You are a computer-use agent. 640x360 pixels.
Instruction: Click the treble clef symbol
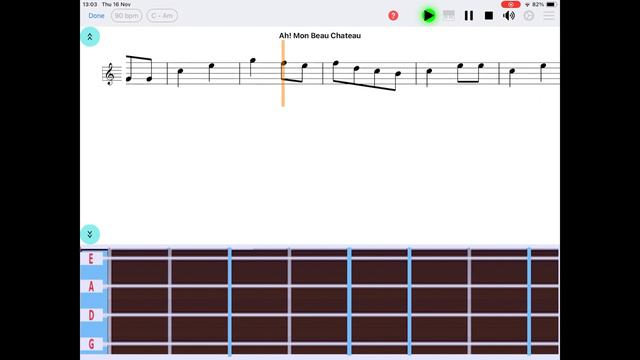(x=109, y=74)
